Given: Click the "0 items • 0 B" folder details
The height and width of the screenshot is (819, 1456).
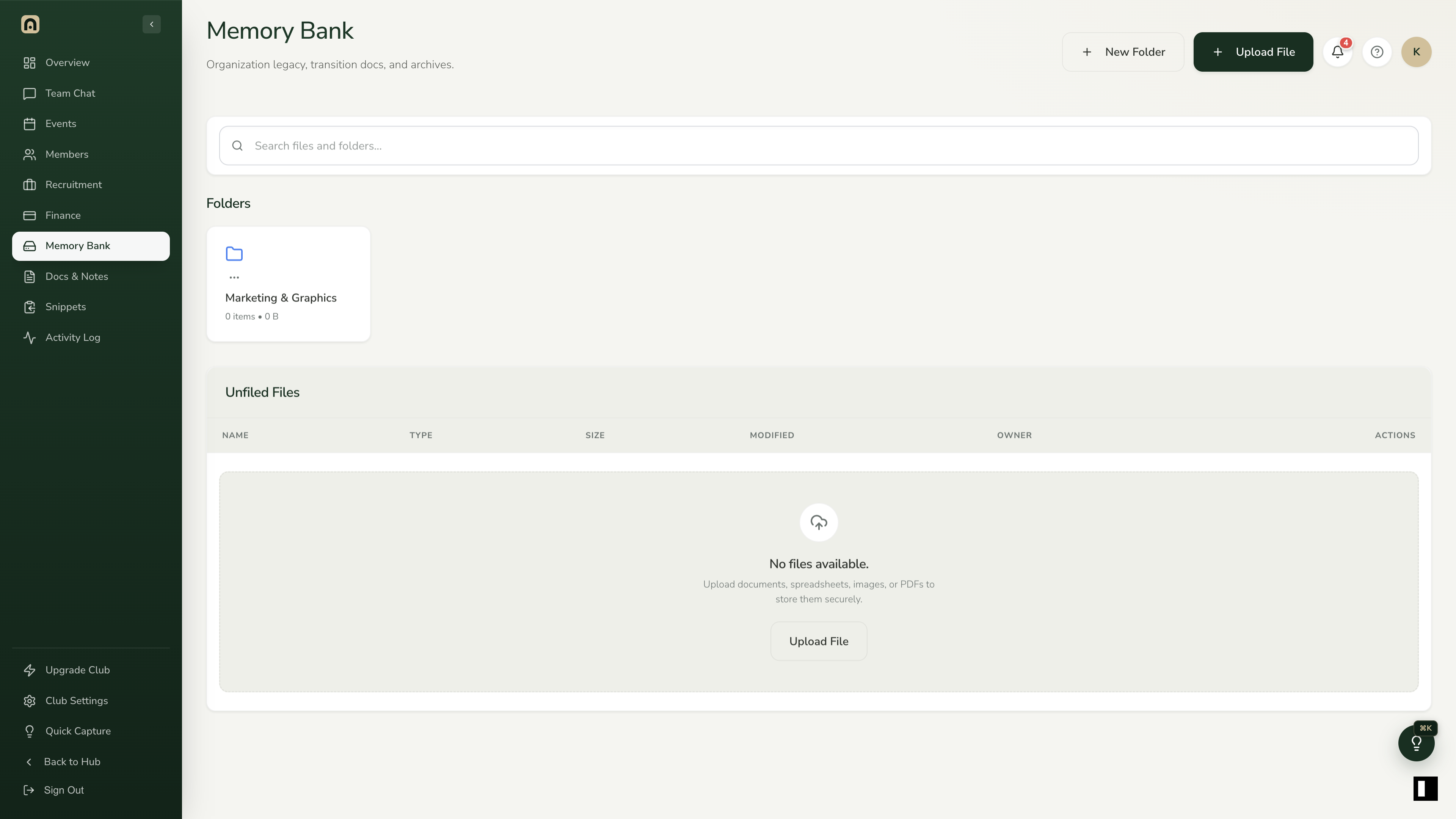Looking at the screenshot, I should pyautogui.click(x=251, y=317).
